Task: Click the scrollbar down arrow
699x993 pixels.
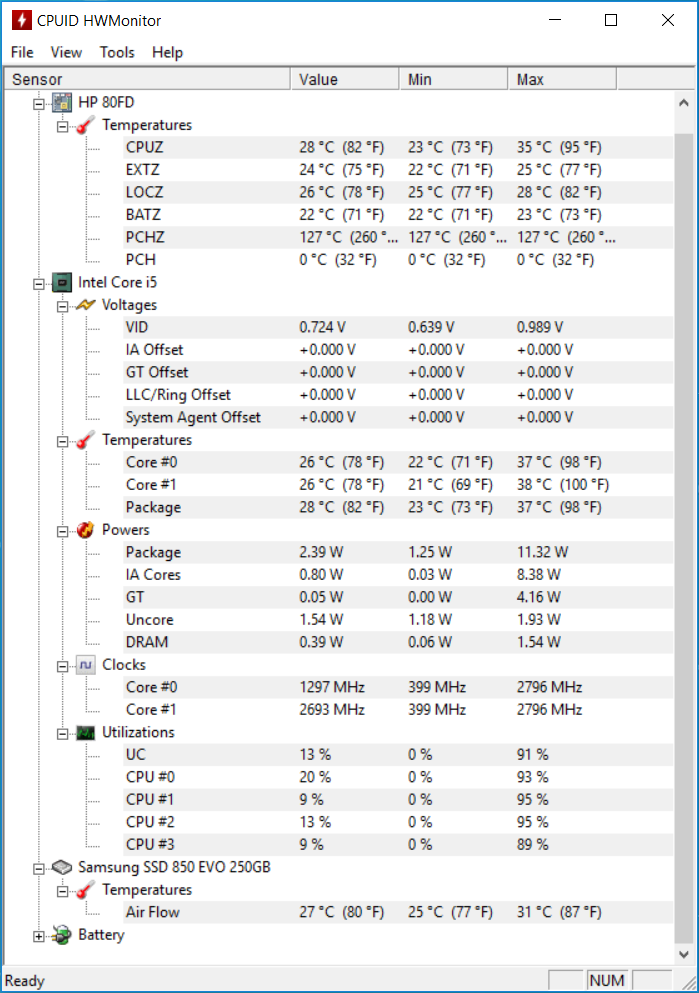Action: (x=684, y=954)
